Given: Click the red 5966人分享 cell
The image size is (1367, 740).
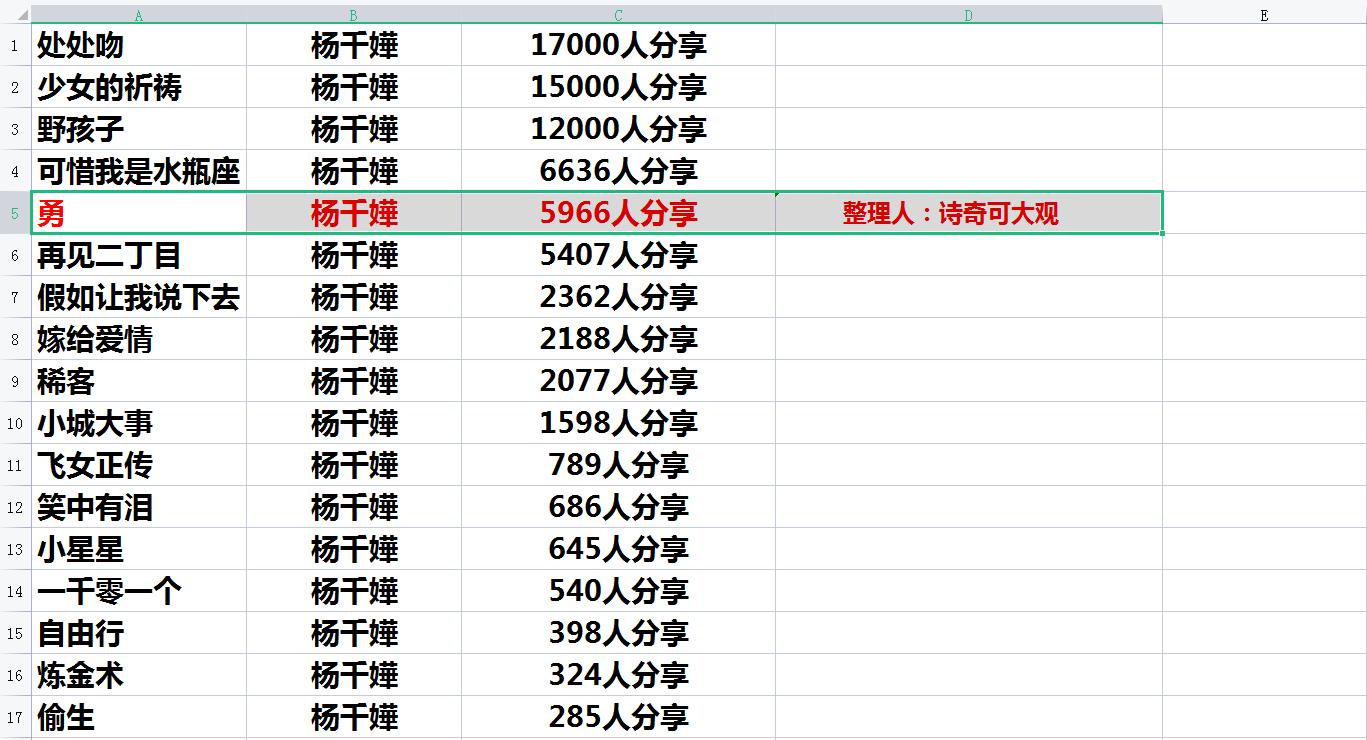Looking at the screenshot, I should coord(618,213).
